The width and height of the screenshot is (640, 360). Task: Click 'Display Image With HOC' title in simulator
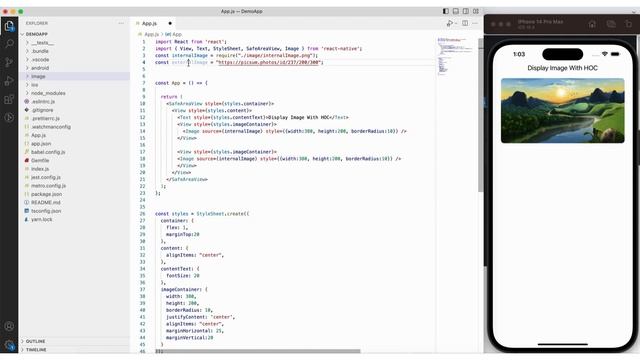pos(562,68)
